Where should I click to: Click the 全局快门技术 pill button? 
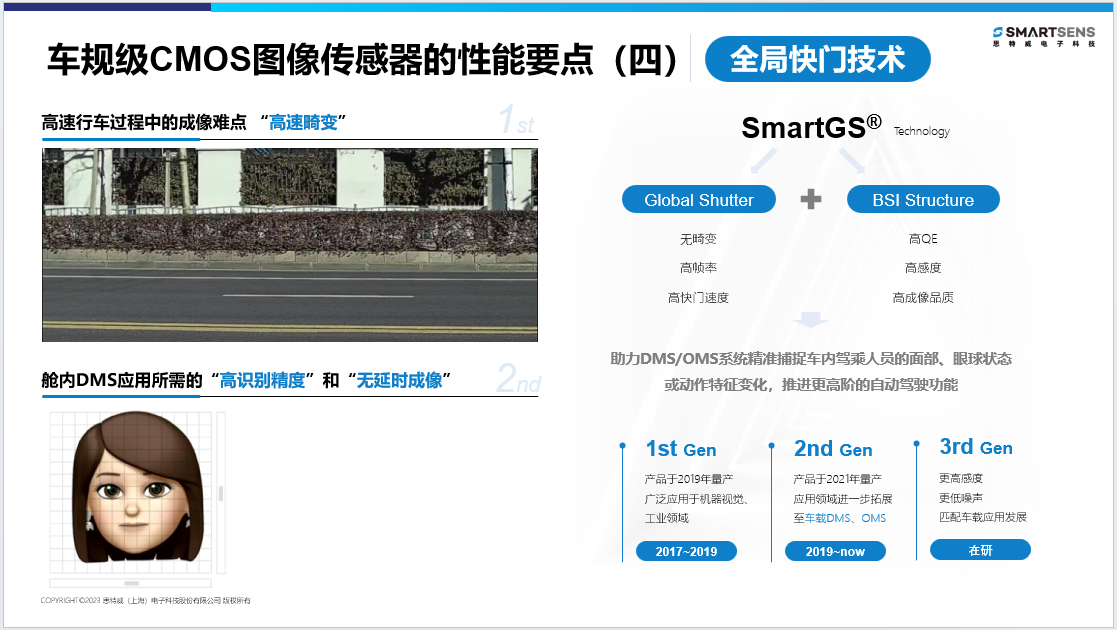click(818, 59)
